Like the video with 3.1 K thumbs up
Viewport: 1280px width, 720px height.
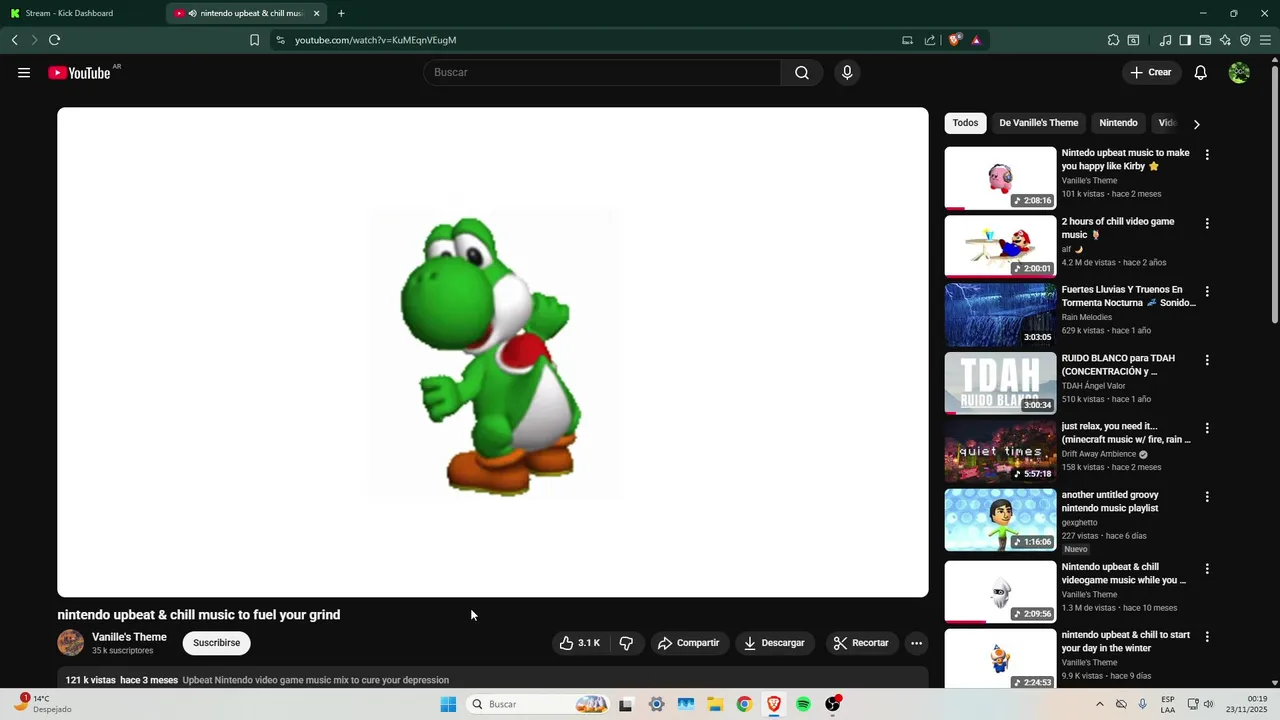[x=580, y=643]
